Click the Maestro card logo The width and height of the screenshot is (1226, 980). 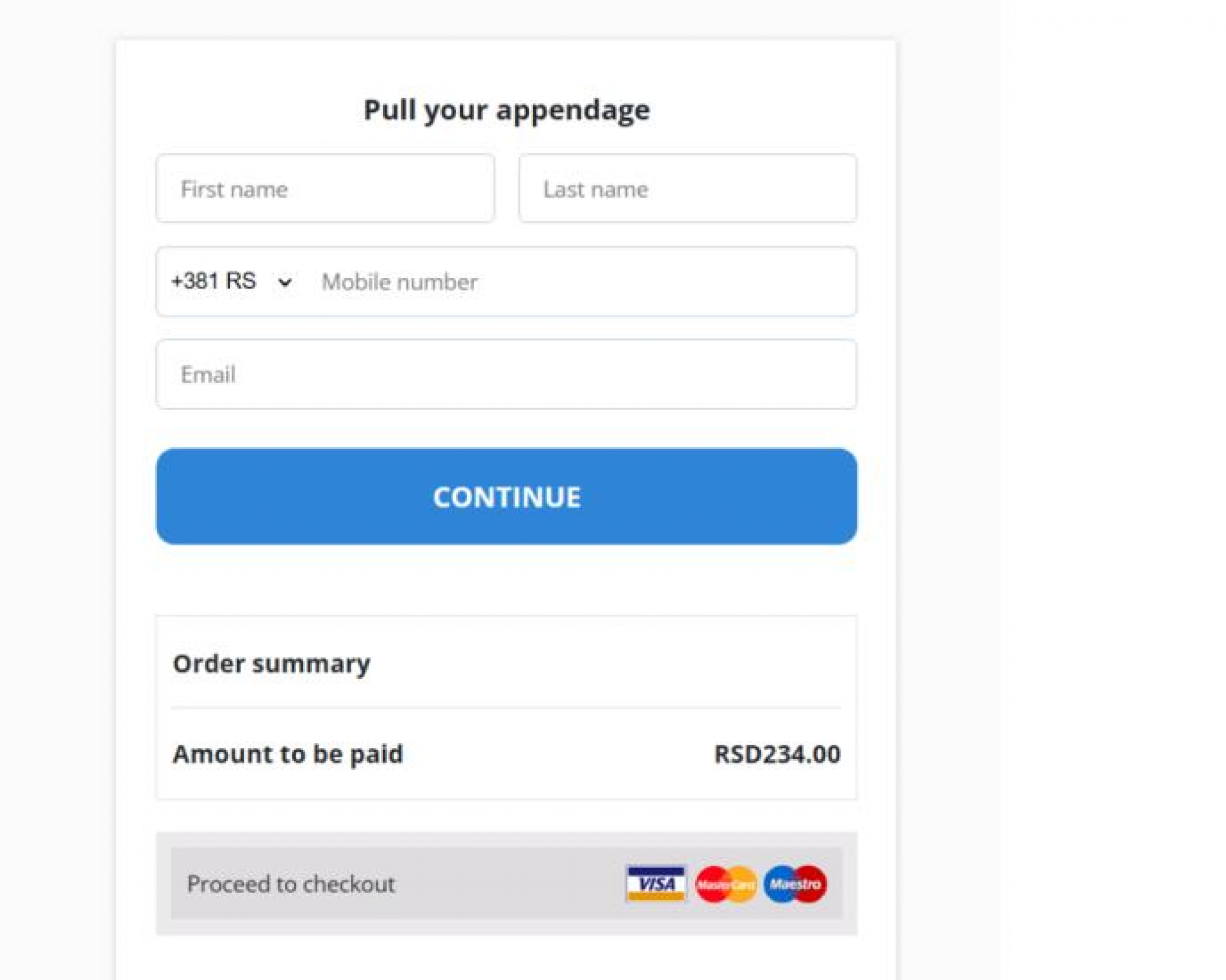point(795,884)
